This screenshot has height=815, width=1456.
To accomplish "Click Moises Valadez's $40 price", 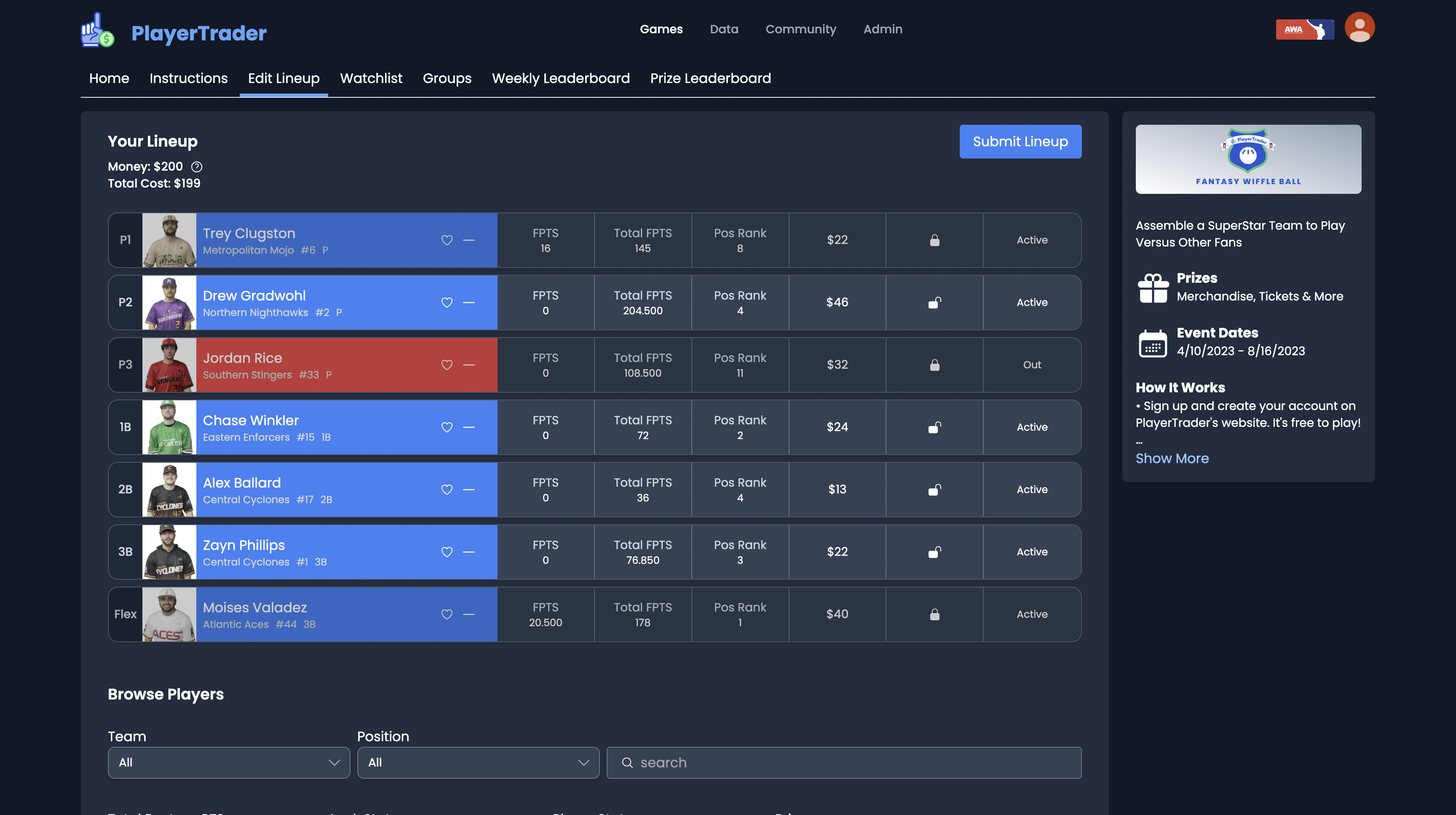I will tap(837, 614).
